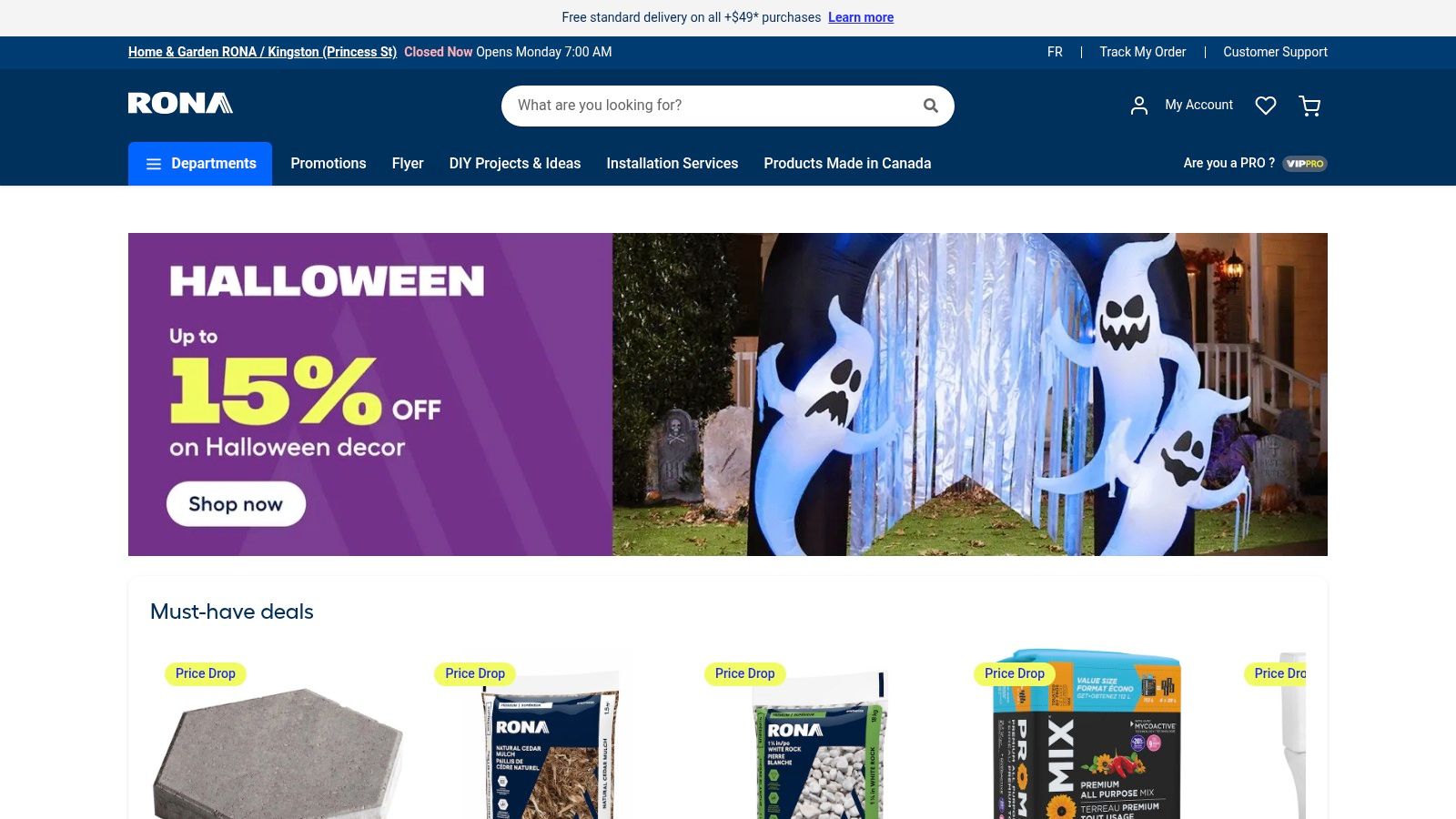Click the My Account person icon

(1139, 106)
